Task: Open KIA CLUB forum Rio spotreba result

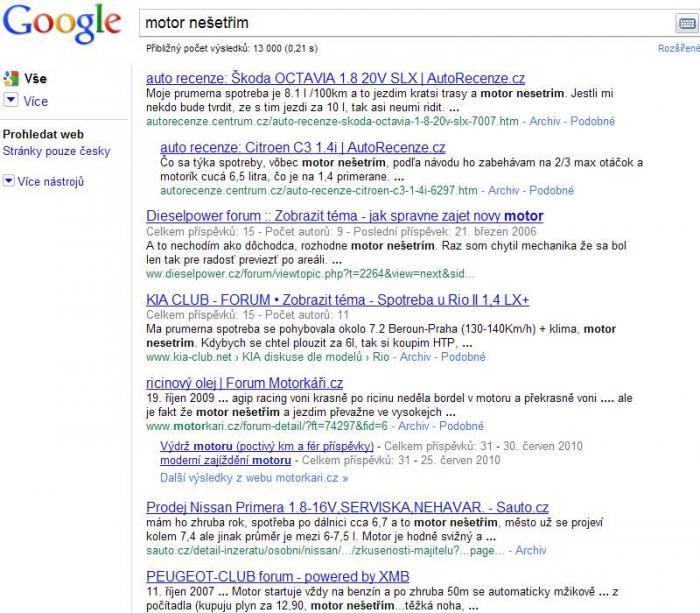Action: coord(337,300)
